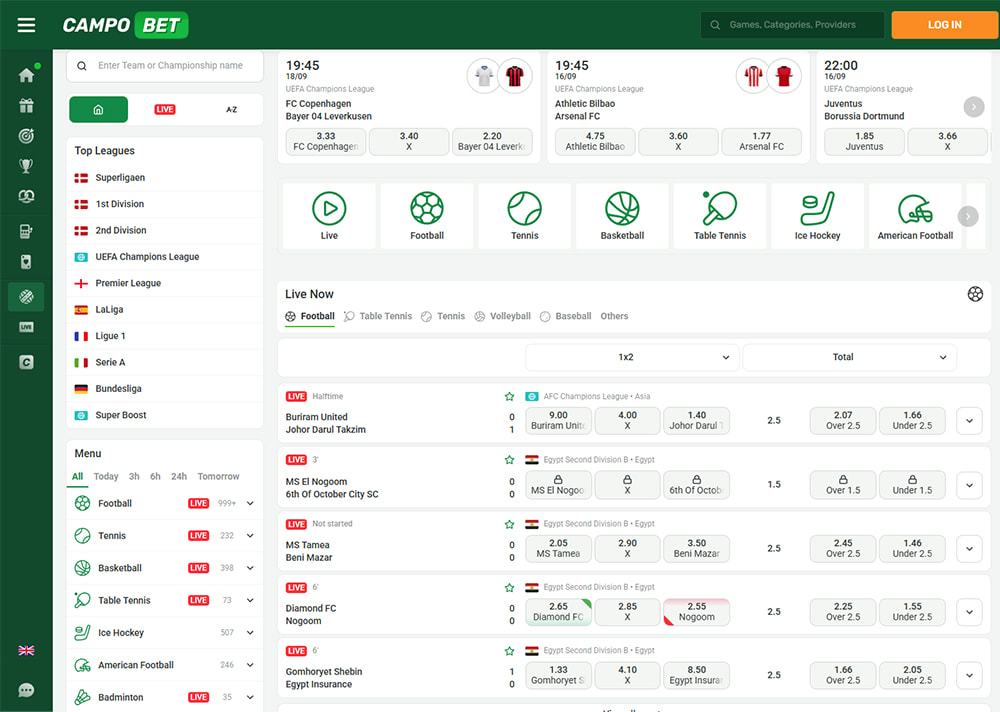
Task: Expand the Football menu item chevron
Action: (250, 504)
